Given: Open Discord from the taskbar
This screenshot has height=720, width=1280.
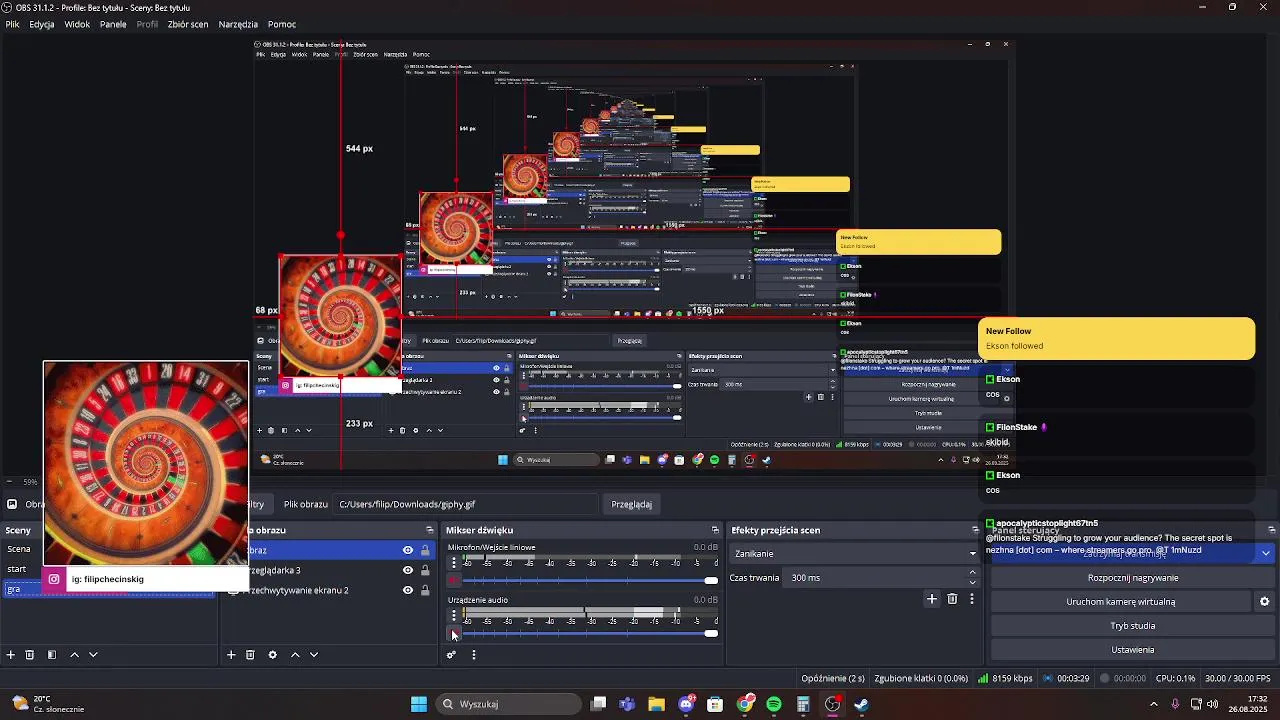Looking at the screenshot, I should click(686, 704).
